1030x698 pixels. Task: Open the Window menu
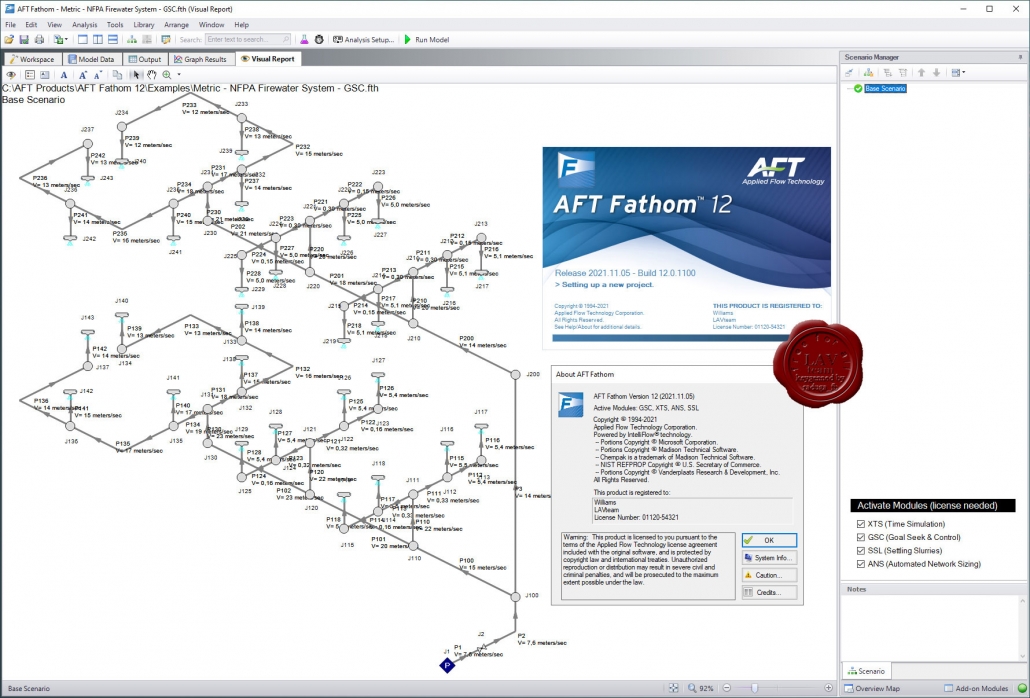212,24
